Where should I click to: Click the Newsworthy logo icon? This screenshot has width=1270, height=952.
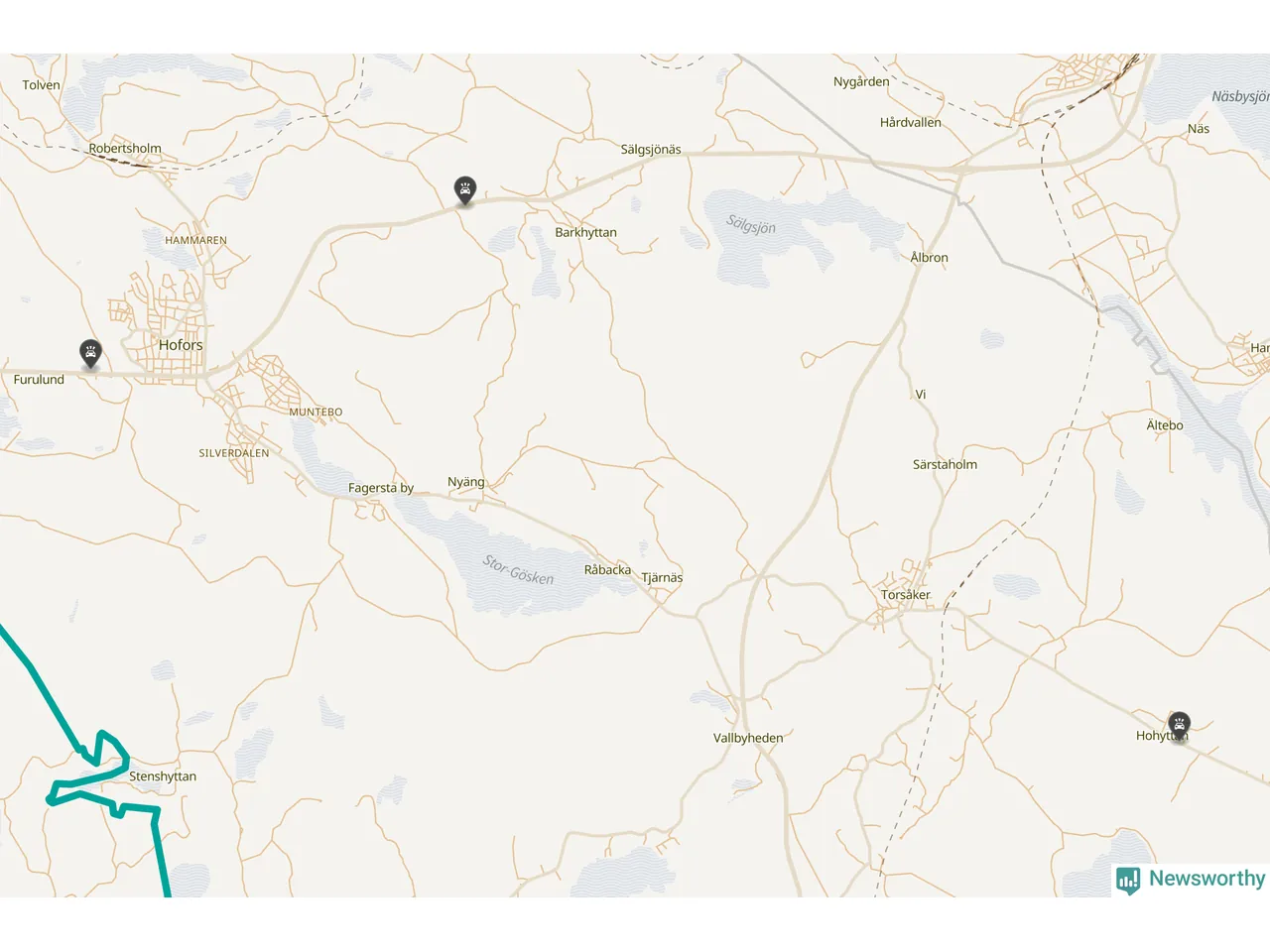[1128, 880]
